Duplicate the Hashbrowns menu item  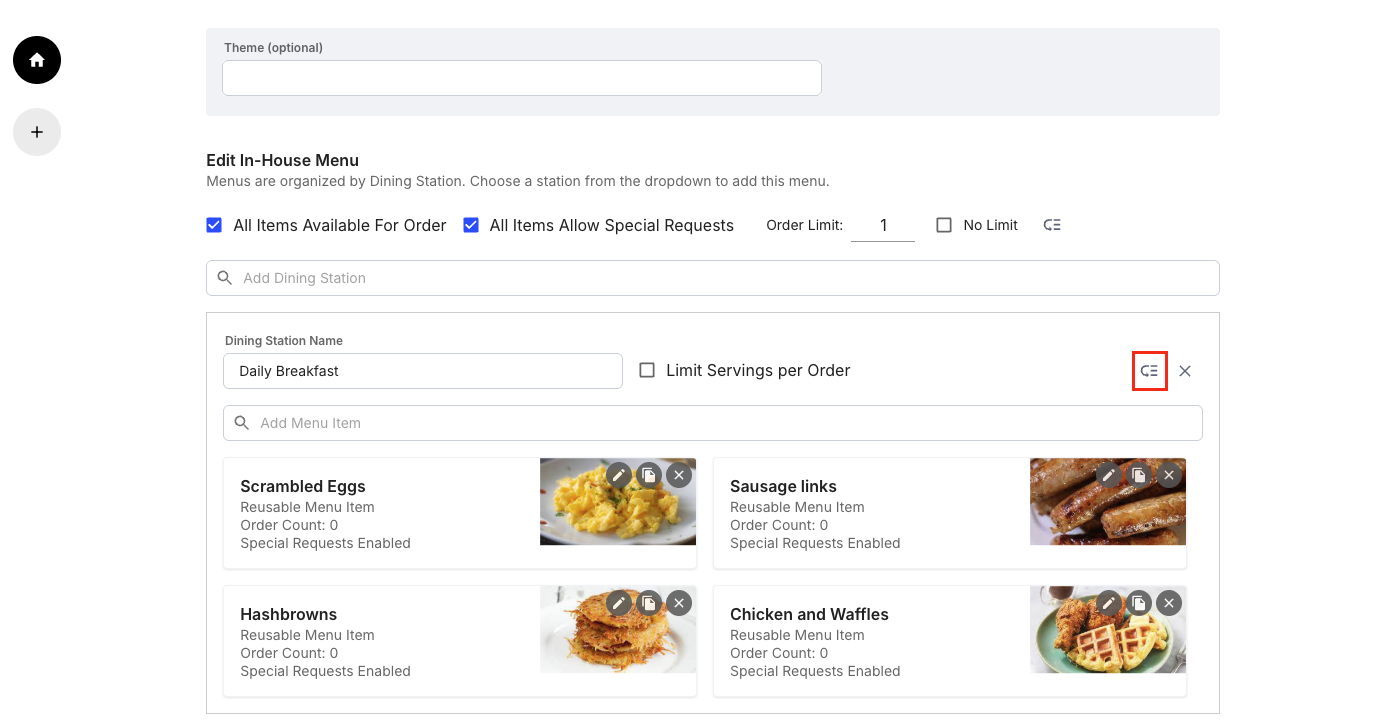(x=649, y=603)
